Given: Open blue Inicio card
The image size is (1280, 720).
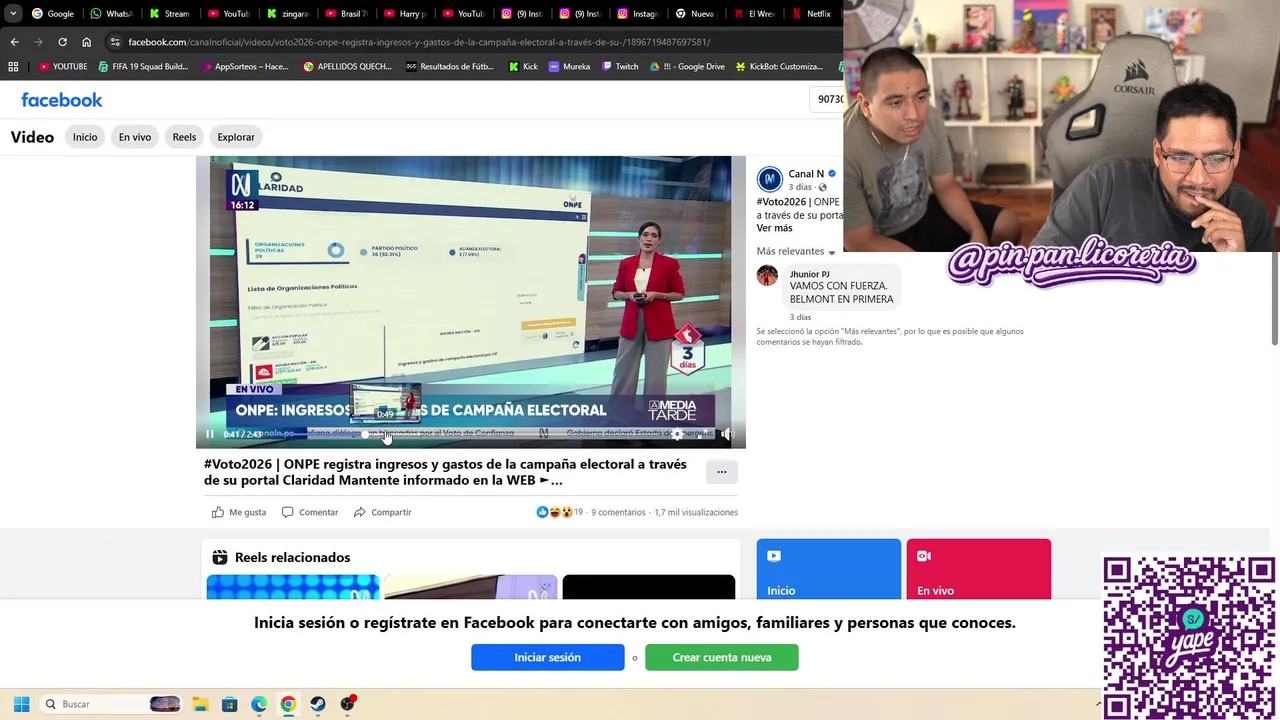Looking at the screenshot, I should tap(829, 569).
